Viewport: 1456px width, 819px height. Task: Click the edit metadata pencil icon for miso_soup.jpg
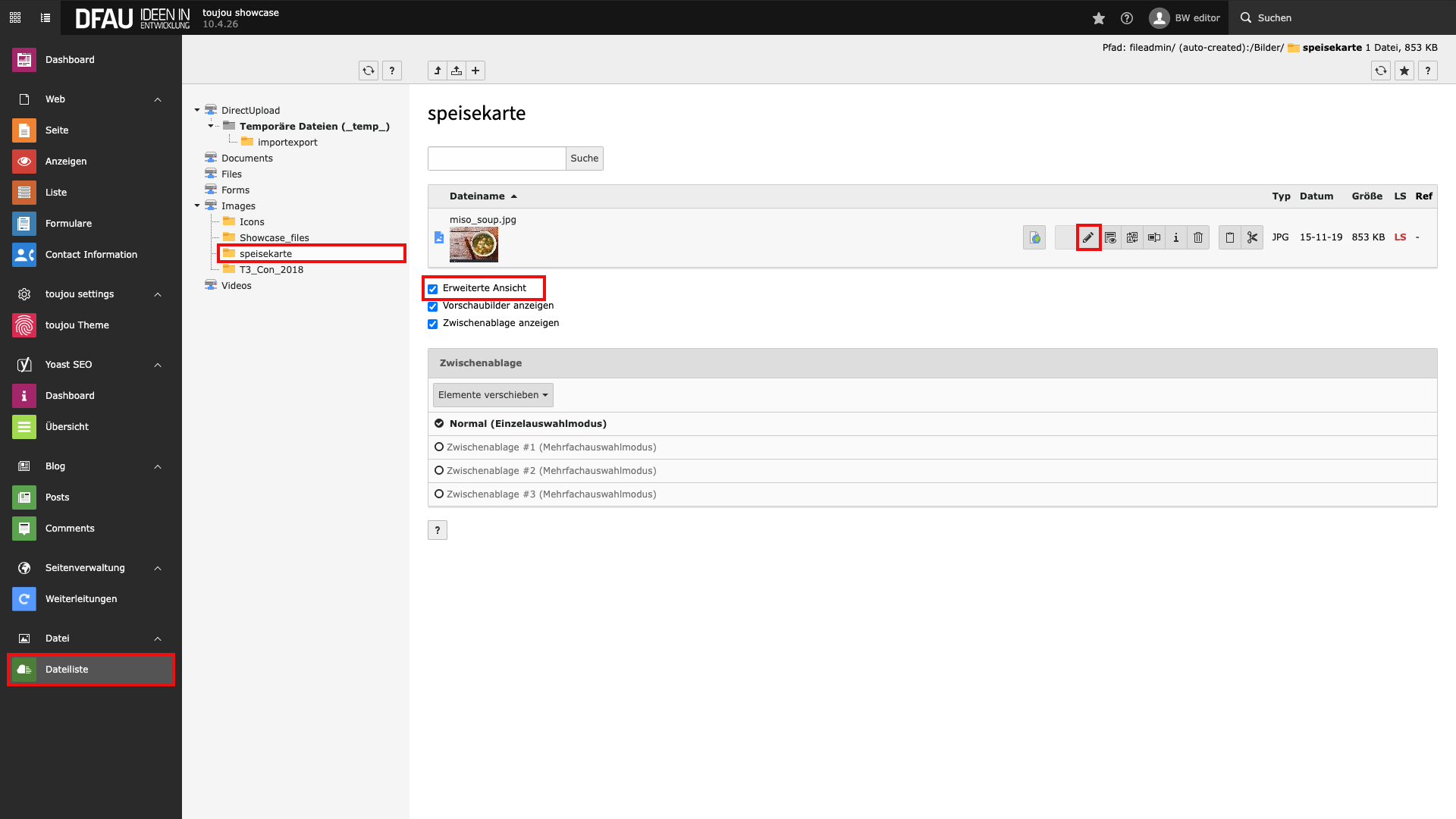click(1088, 237)
